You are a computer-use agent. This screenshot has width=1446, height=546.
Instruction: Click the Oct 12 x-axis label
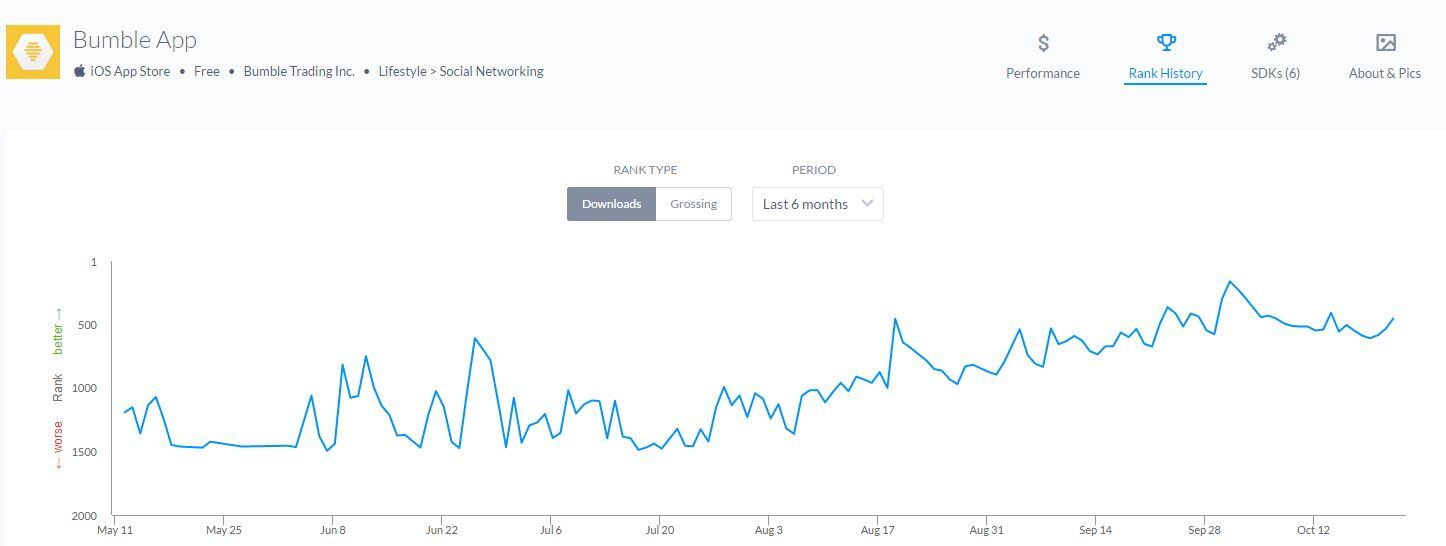(x=1314, y=530)
